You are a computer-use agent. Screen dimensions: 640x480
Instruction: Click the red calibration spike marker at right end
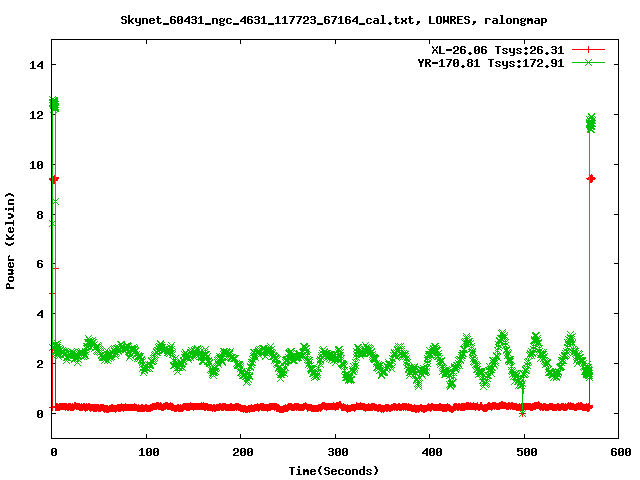tap(591, 178)
